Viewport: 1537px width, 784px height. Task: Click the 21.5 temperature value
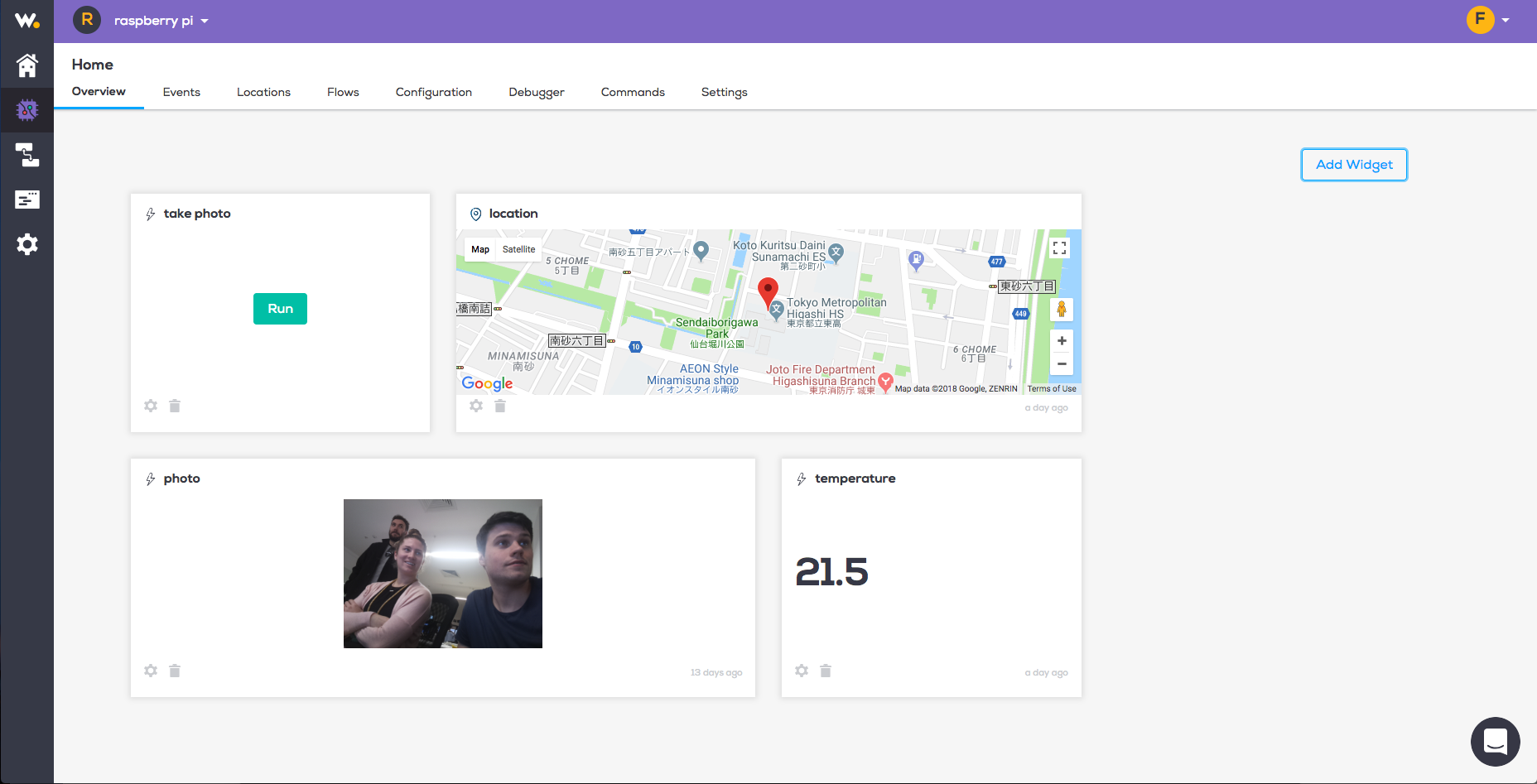tap(831, 572)
